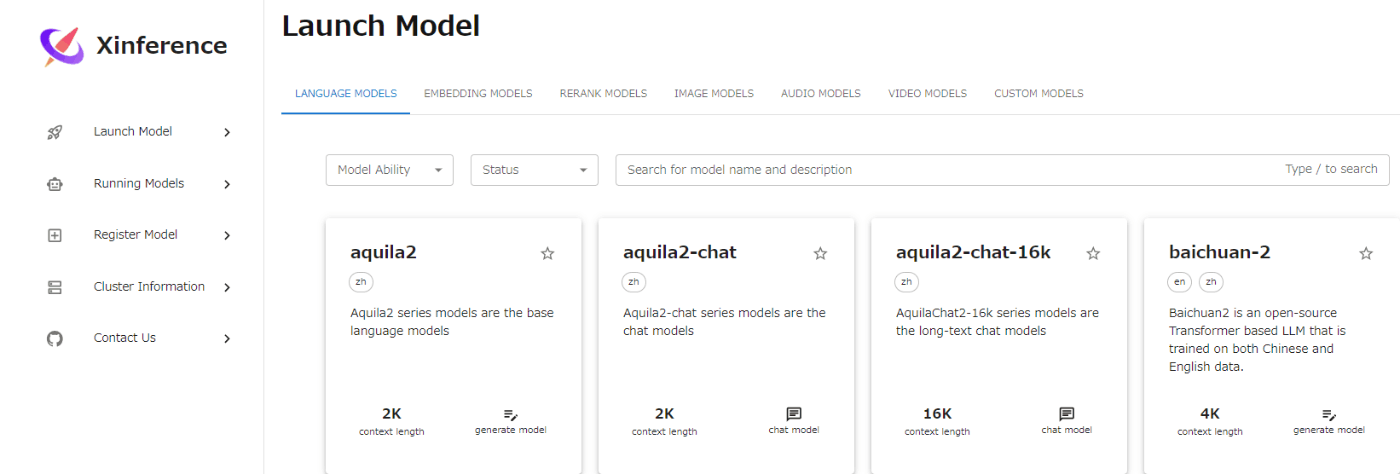Image resolution: width=1400 pixels, height=474 pixels.
Task: Star the aquila2-chat model card
Action: pyautogui.click(x=820, y=253)
